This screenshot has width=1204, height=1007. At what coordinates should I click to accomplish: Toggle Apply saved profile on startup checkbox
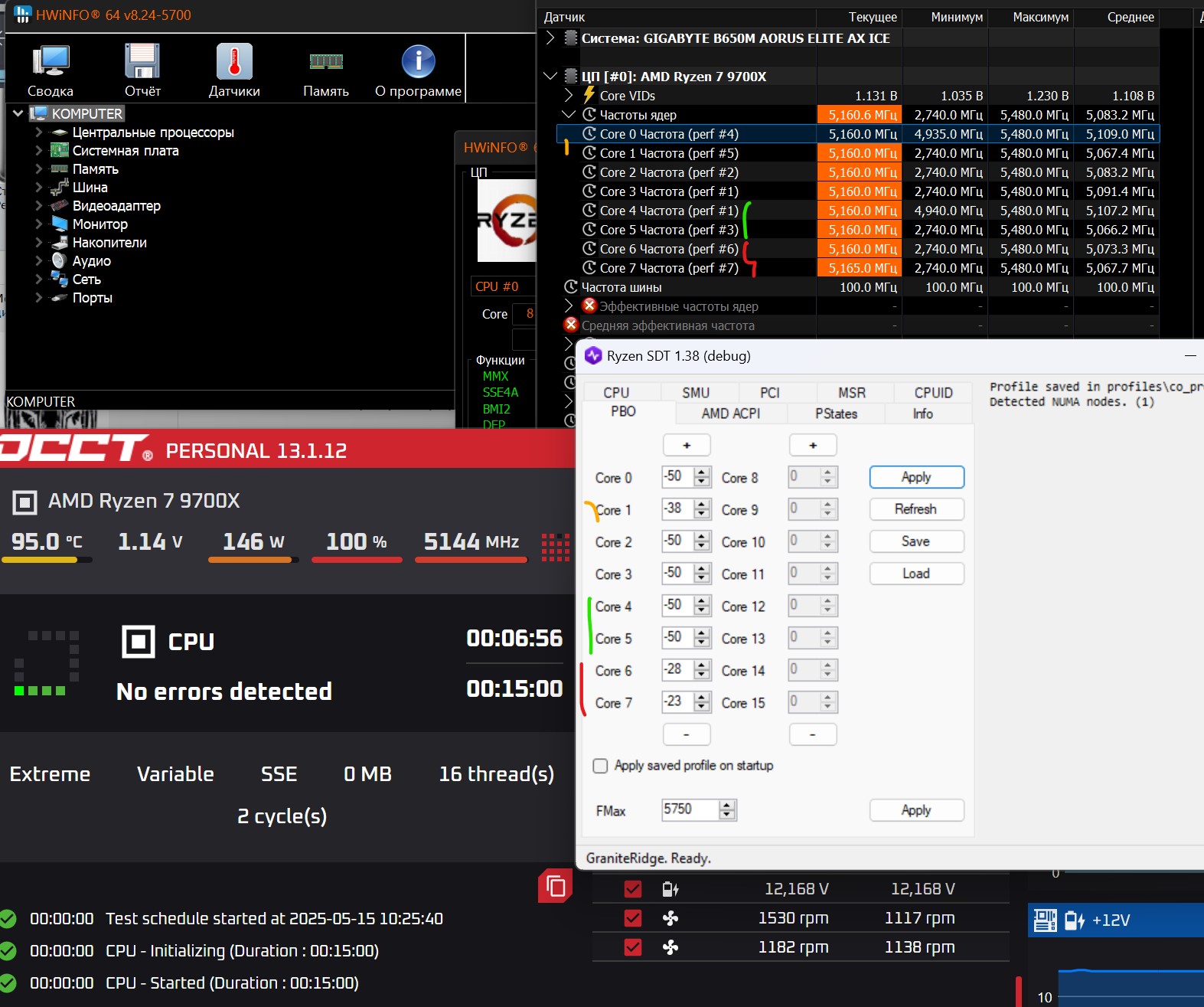click(x=601, y=766)
